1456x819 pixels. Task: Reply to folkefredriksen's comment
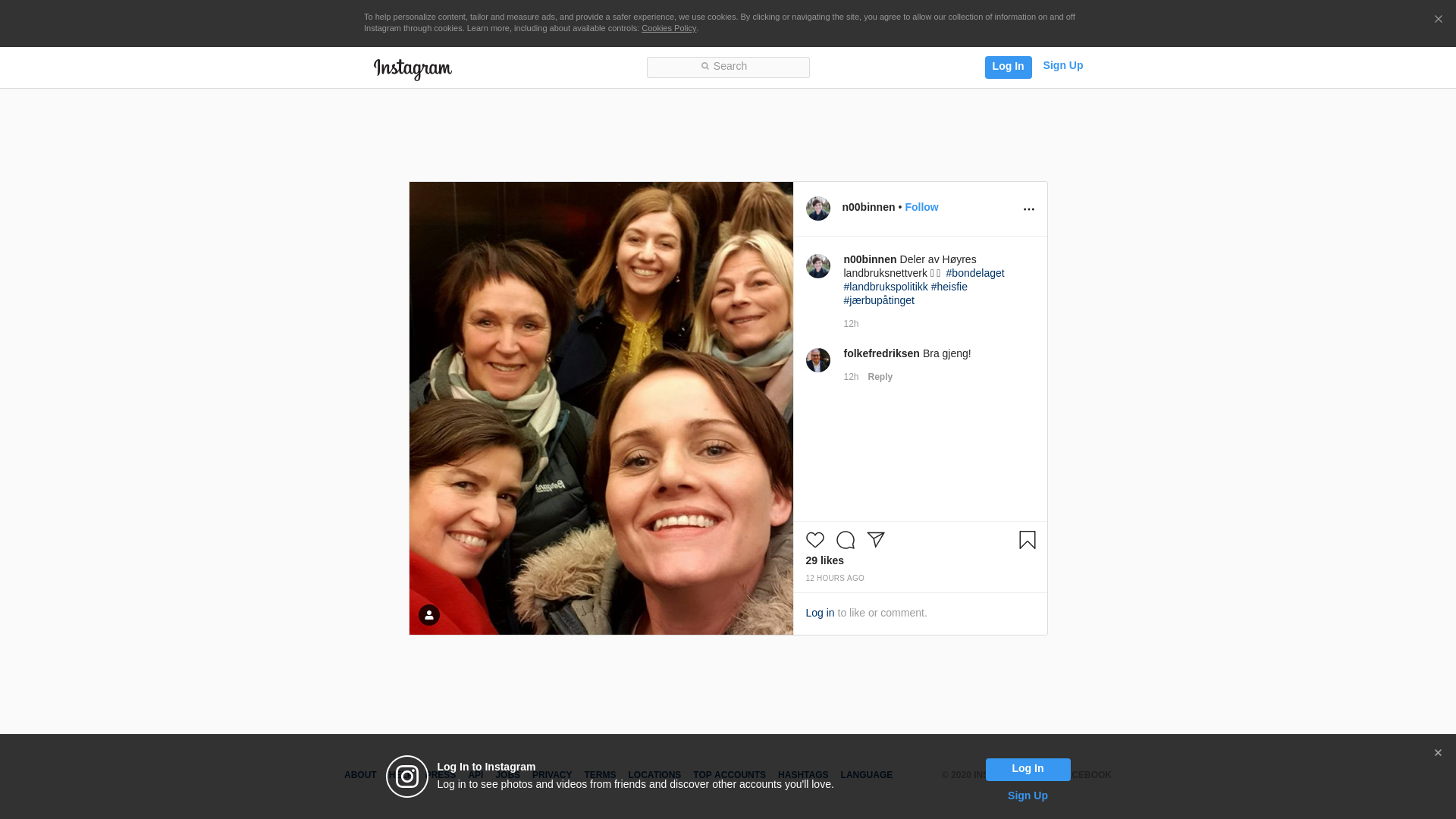[x=880, y=377]
